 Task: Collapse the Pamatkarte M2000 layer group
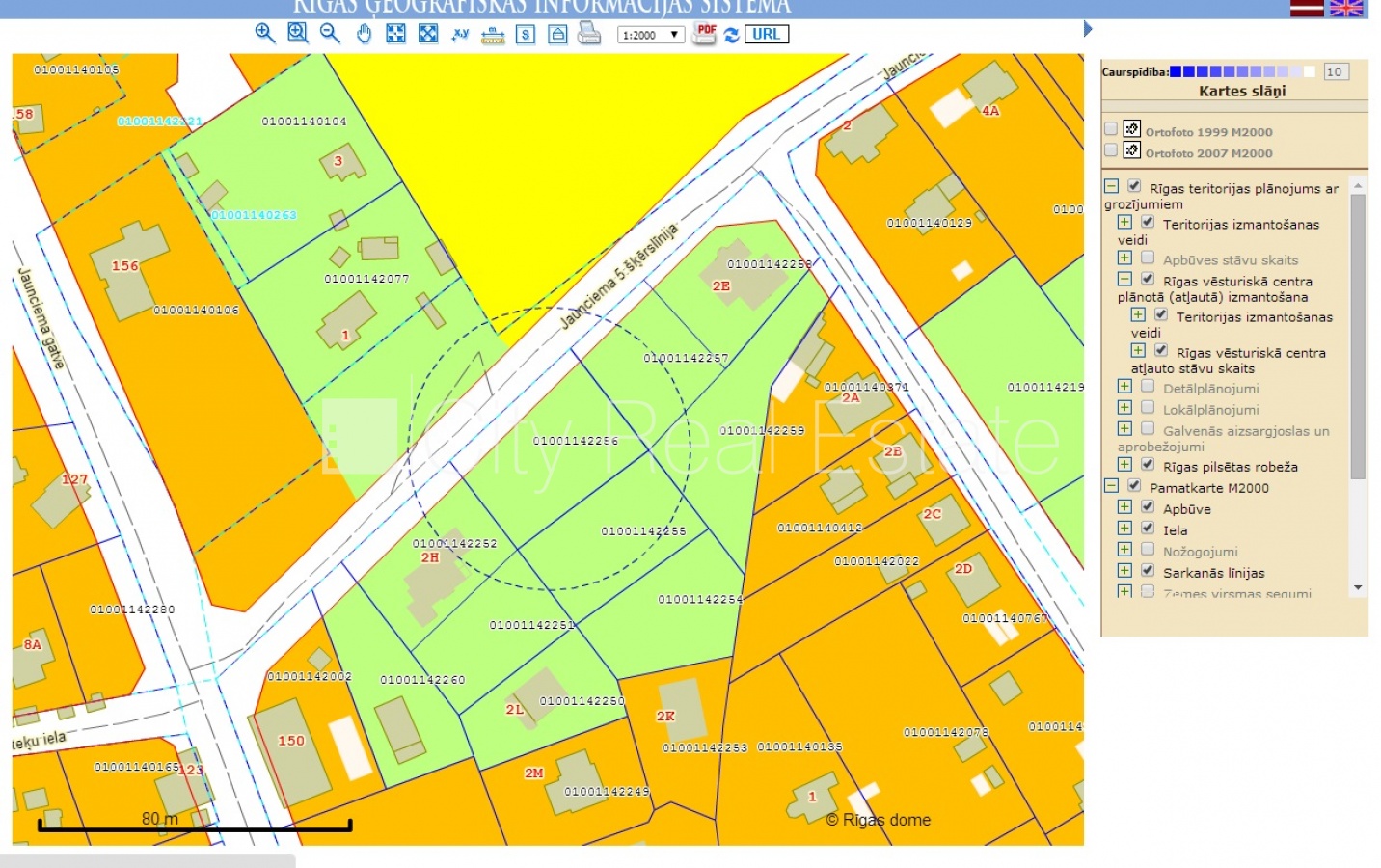(x=1111, y=486)
